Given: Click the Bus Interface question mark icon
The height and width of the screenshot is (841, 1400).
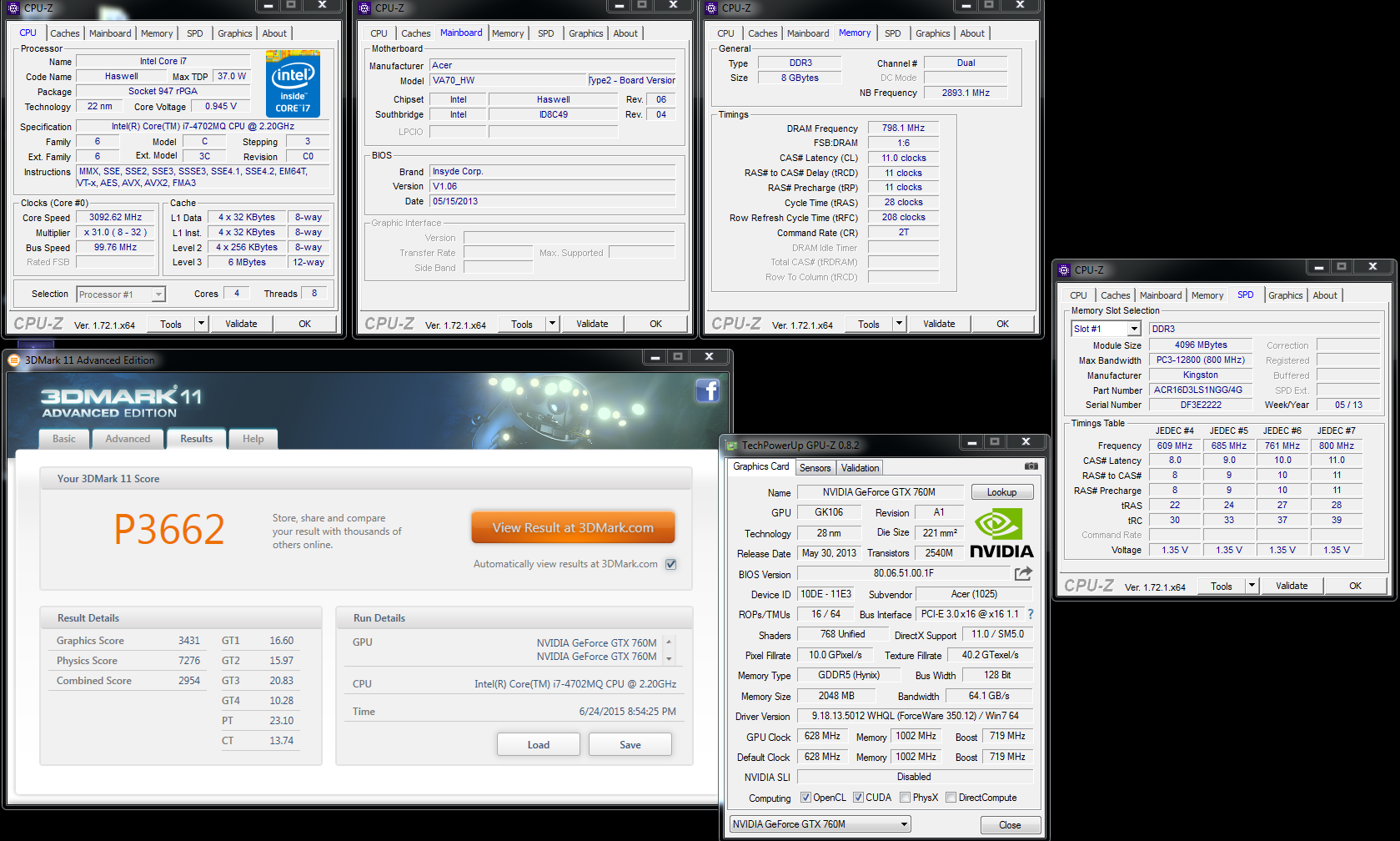Looking at the screenshot, I should click(x=1031, y=614).
